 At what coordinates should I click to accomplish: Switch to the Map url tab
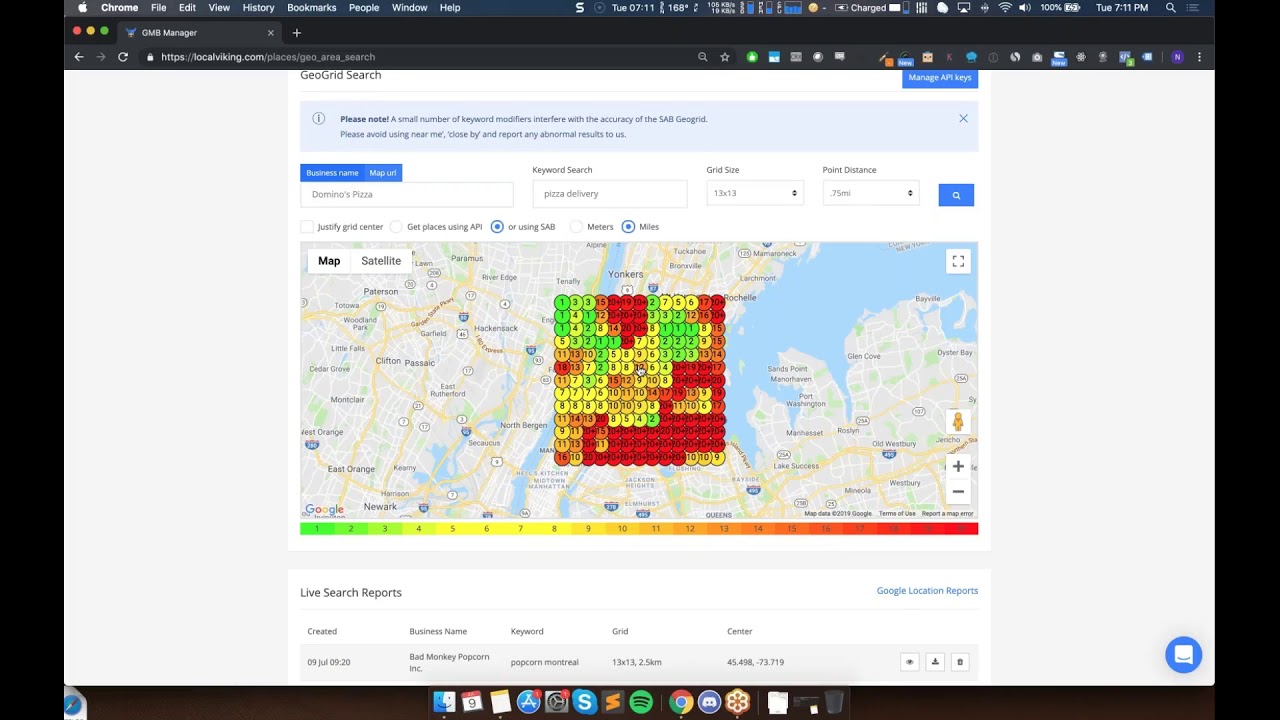(x=383, y=173)
